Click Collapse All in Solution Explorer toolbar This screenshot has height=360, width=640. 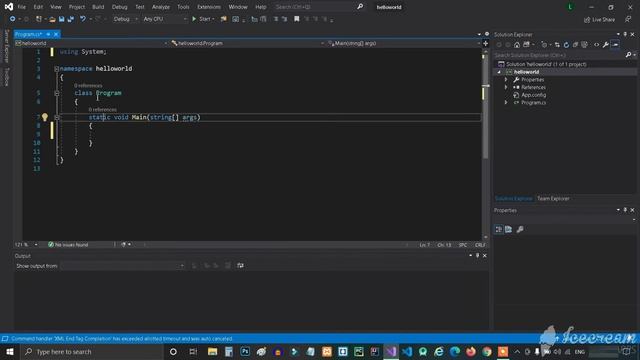point(575,44)
